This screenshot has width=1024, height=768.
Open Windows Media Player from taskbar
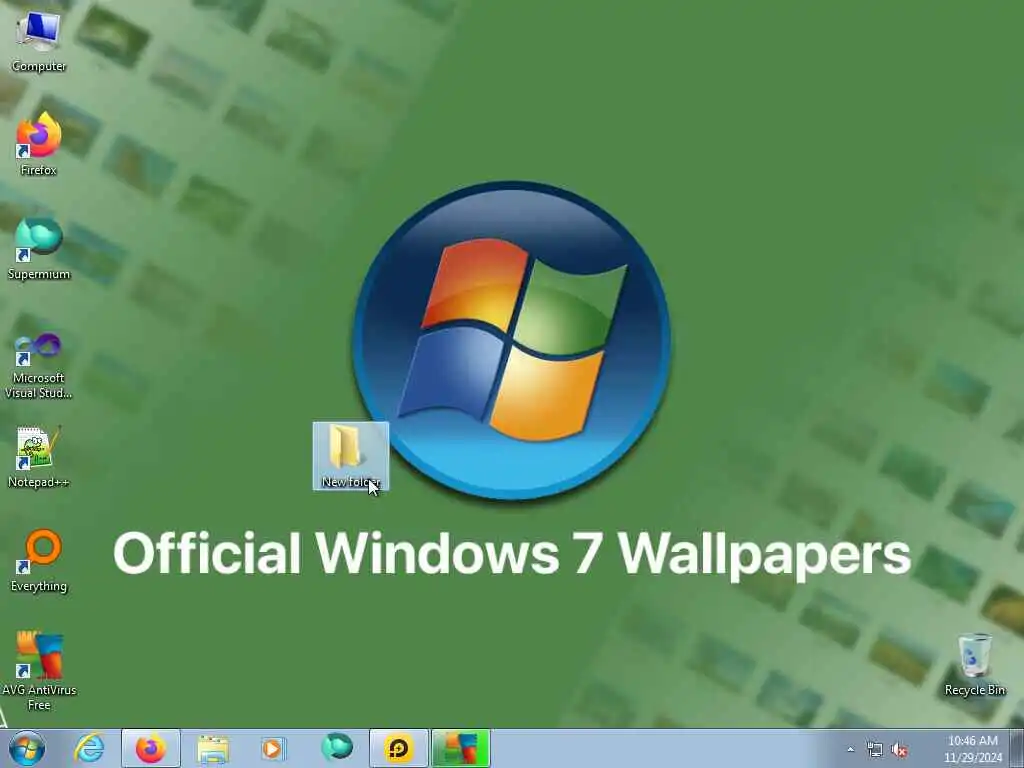(273, 748)
